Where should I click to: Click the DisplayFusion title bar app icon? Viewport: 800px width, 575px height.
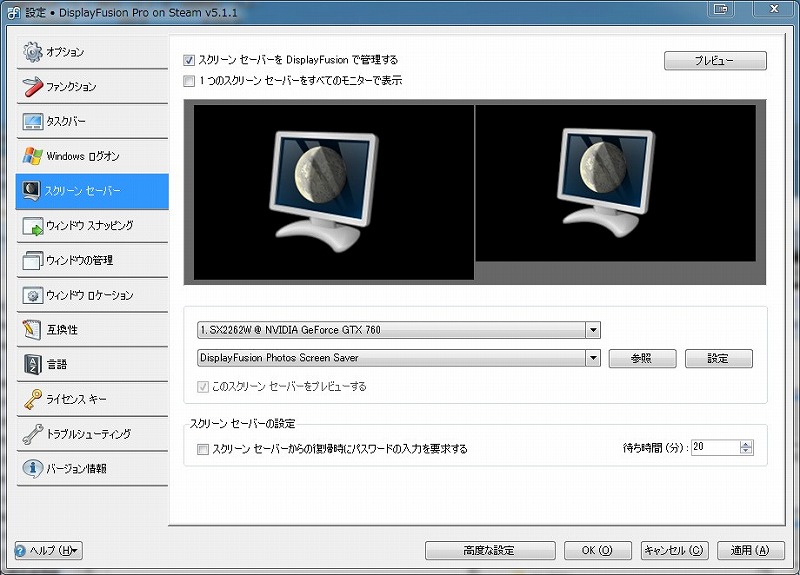coord(14,13)
